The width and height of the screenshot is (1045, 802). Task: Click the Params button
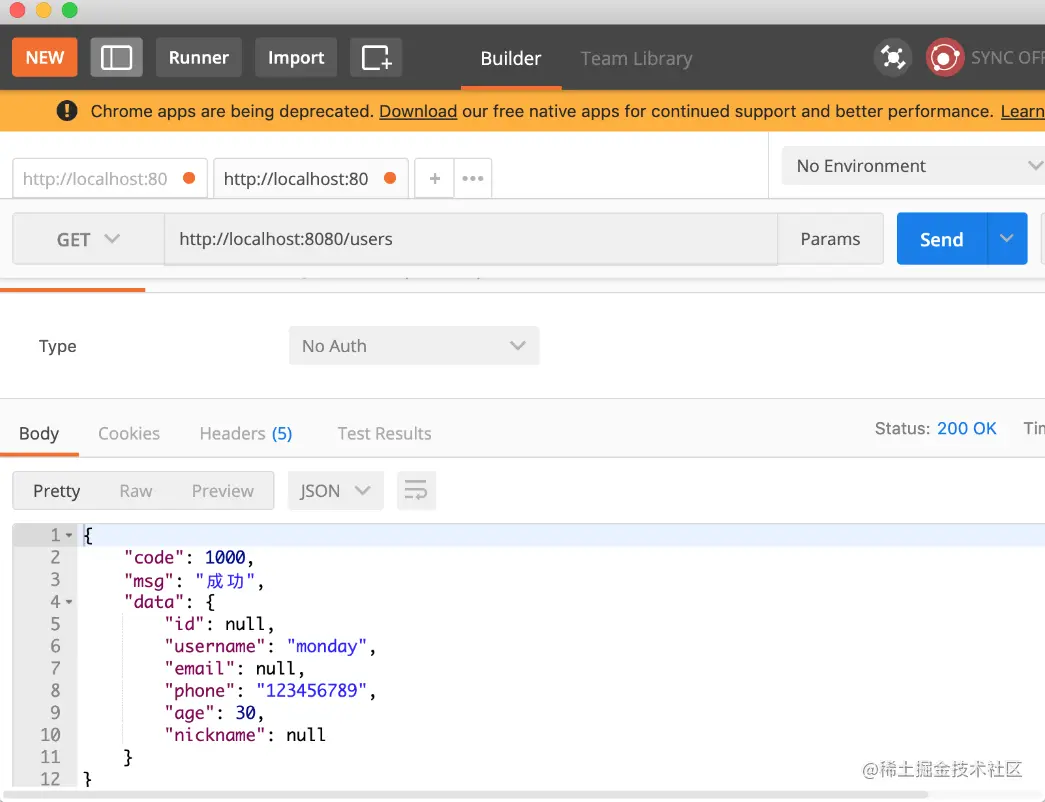[830, 239]
